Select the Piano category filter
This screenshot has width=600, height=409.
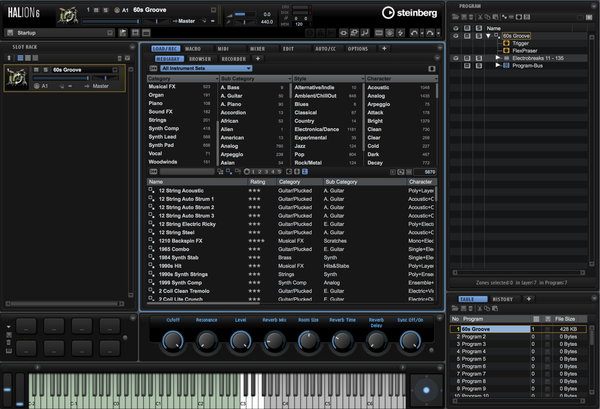[179, 103]
